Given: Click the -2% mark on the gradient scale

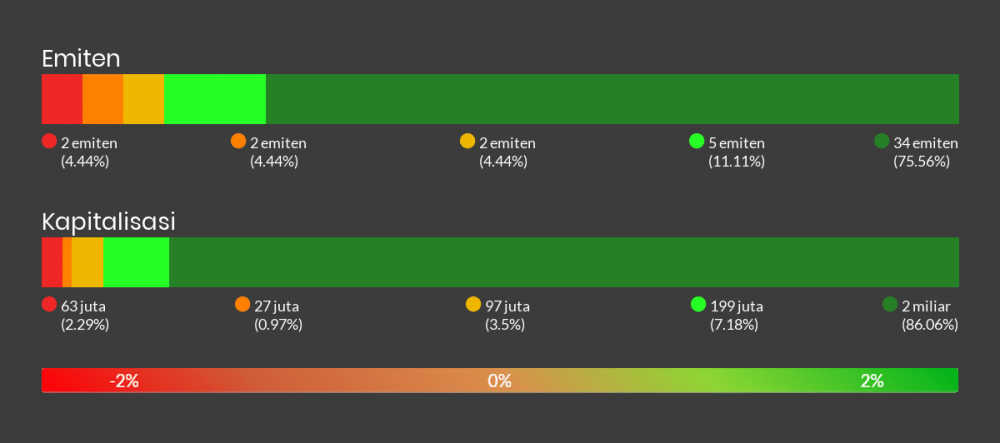Looking at the screenshot, I should point(124,381).
